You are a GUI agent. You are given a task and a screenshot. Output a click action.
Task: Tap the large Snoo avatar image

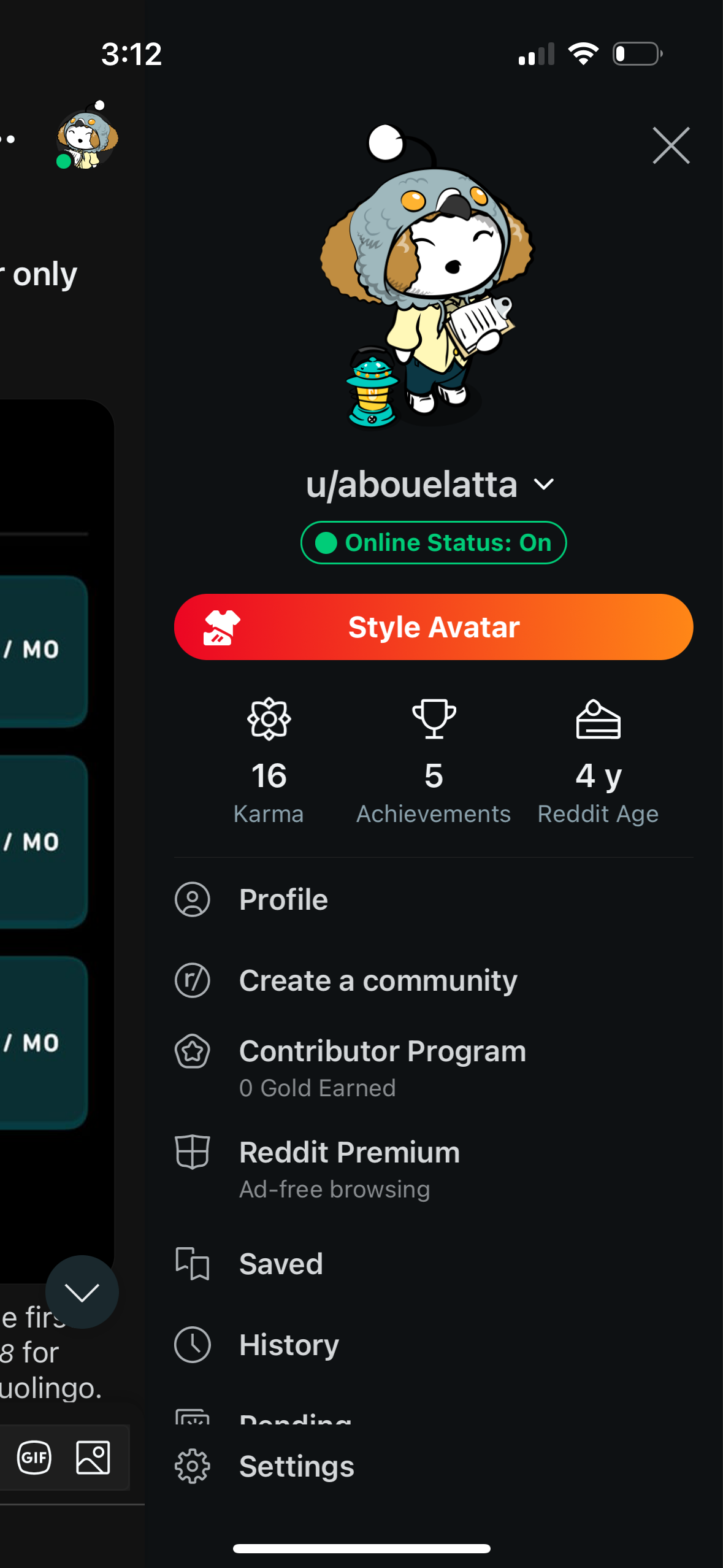(x=427, y=275)
